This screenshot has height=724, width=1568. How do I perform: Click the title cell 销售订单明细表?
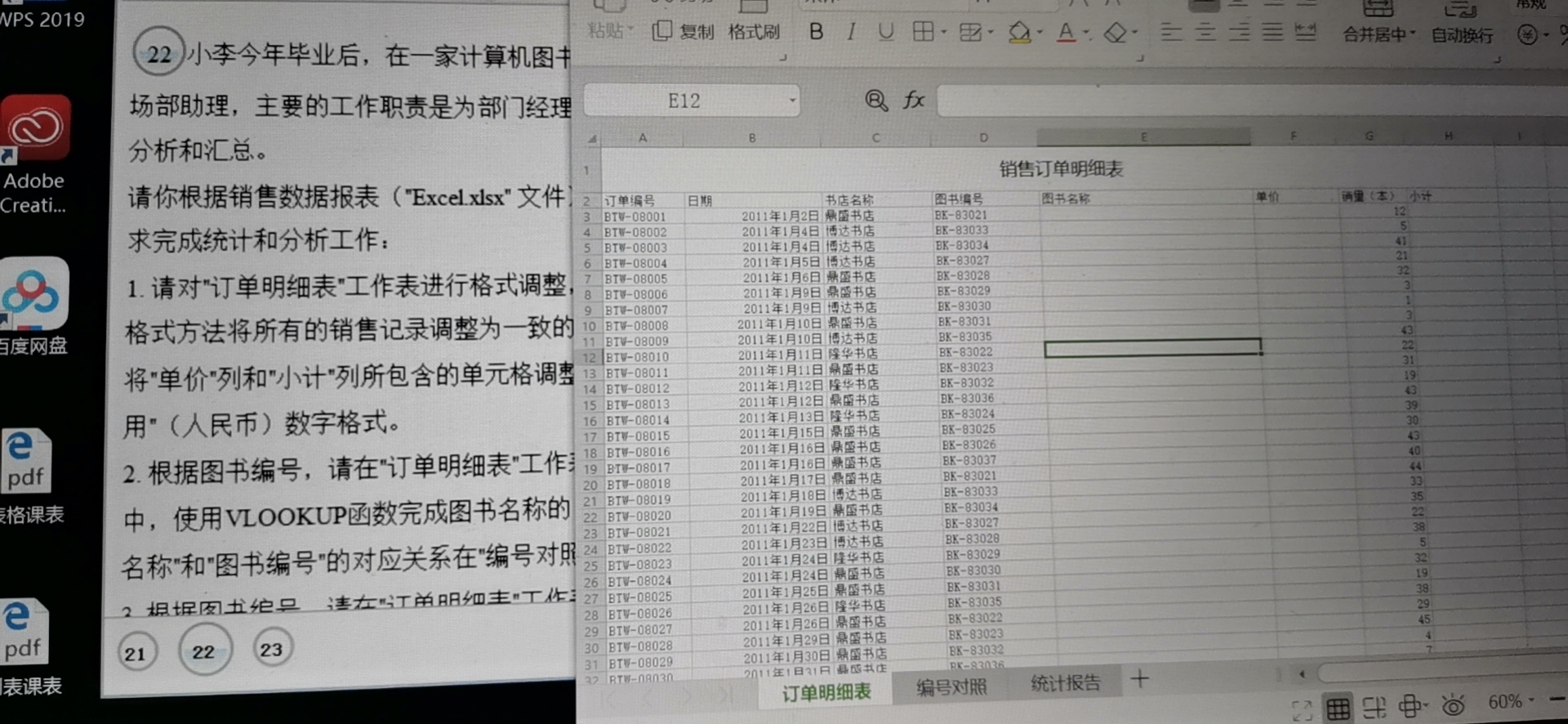1061,169
